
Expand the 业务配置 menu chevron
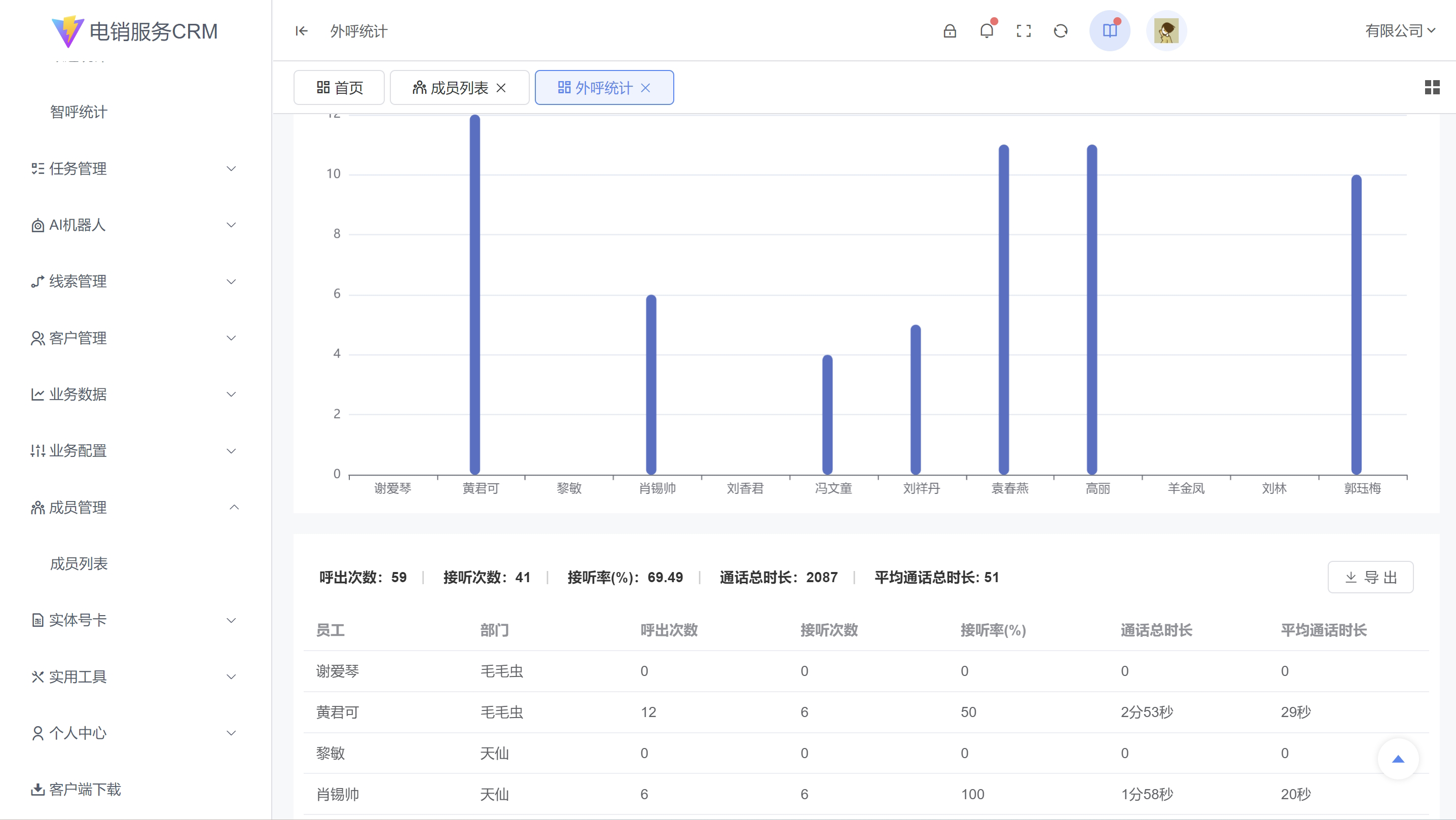[231, 451]
